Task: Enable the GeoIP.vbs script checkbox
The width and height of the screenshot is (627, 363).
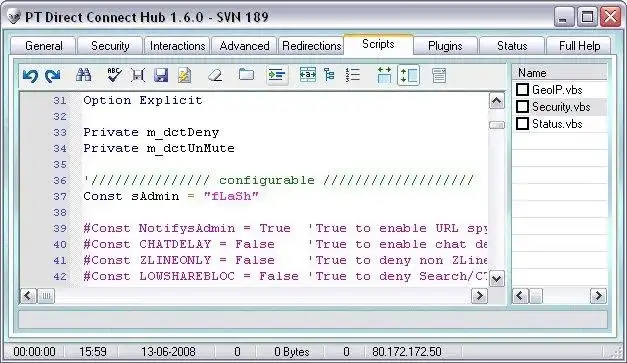Action: [522, 90]
